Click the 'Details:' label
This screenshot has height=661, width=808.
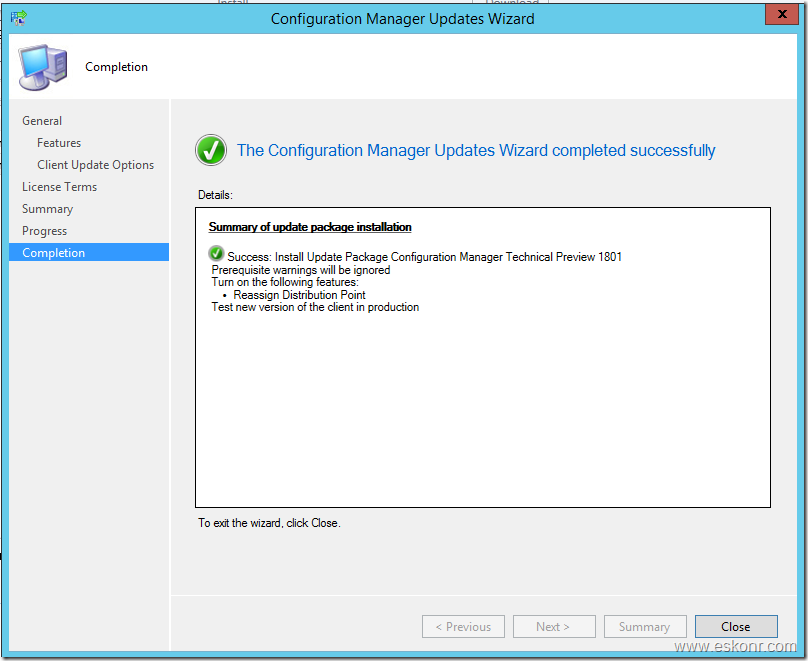click(215, 195)
